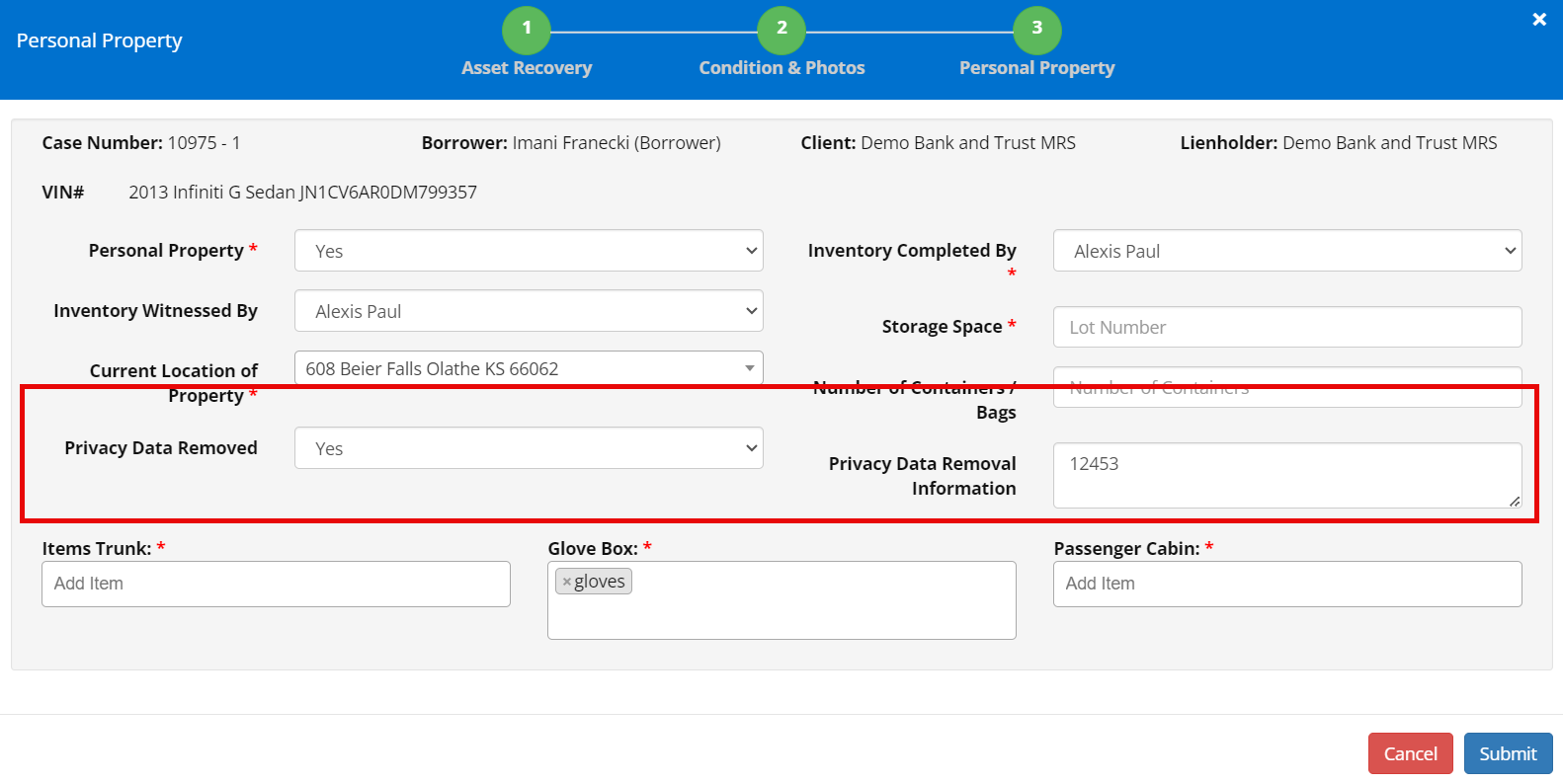Close the Personal Property dialog with X
This screenshot has height=784, width=1563.
click(1538, 19)
